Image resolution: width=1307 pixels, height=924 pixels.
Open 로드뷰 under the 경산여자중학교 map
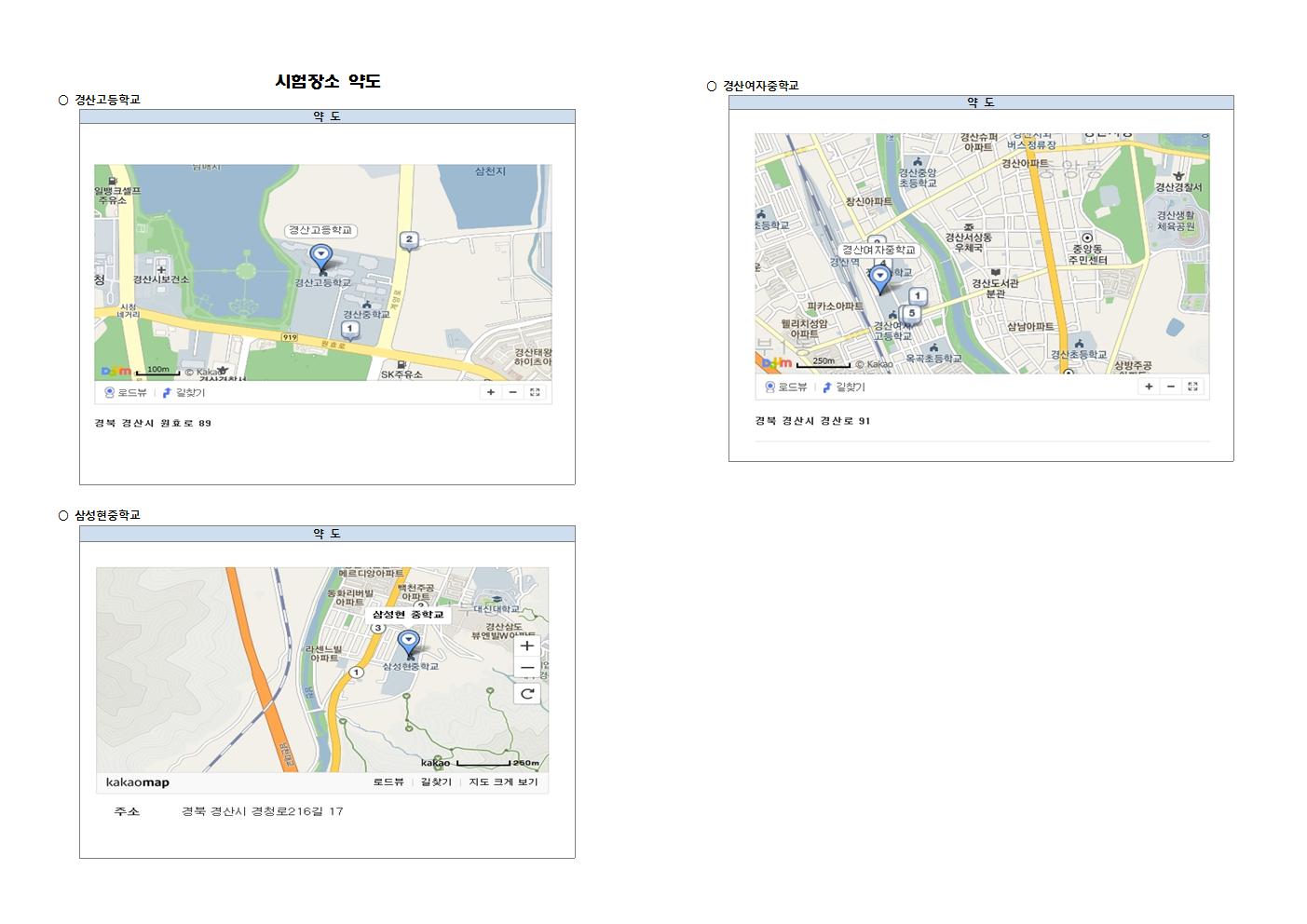(x=786, y=387)
